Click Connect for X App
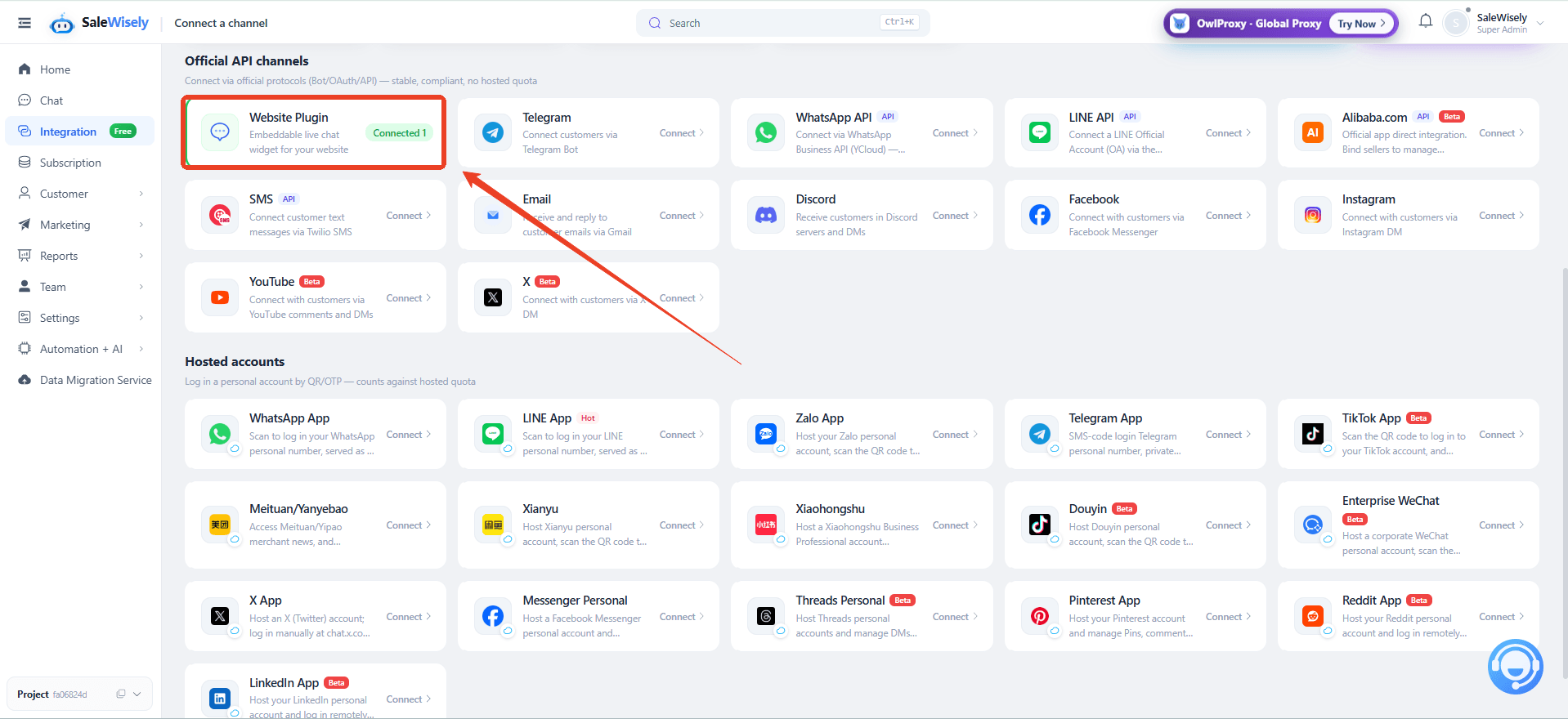 point(409,617)
